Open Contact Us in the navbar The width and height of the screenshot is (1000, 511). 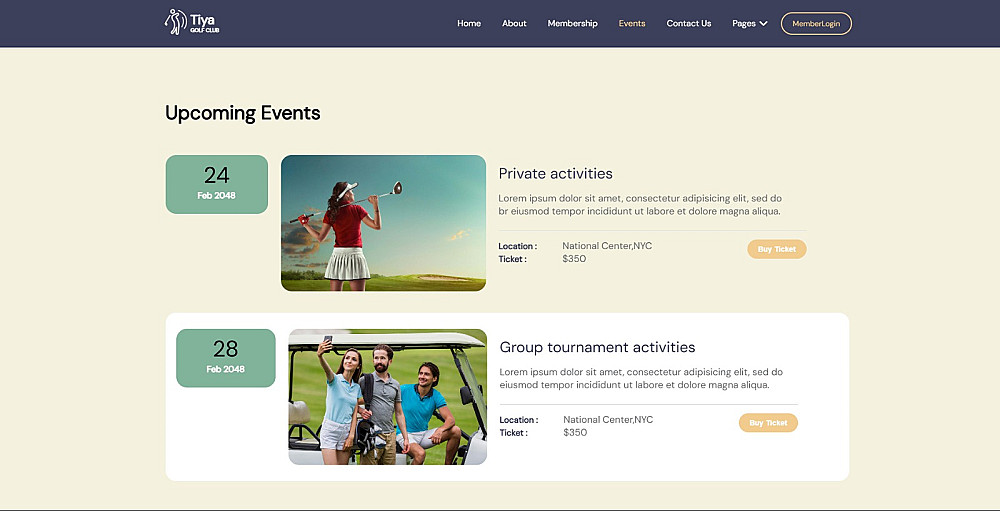pyautogui.click(x=689, y=24)
